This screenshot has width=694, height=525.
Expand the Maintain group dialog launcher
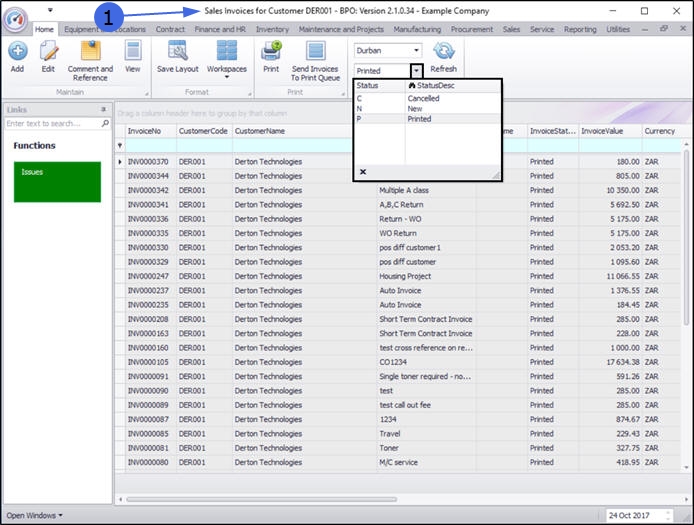[147, 94]
